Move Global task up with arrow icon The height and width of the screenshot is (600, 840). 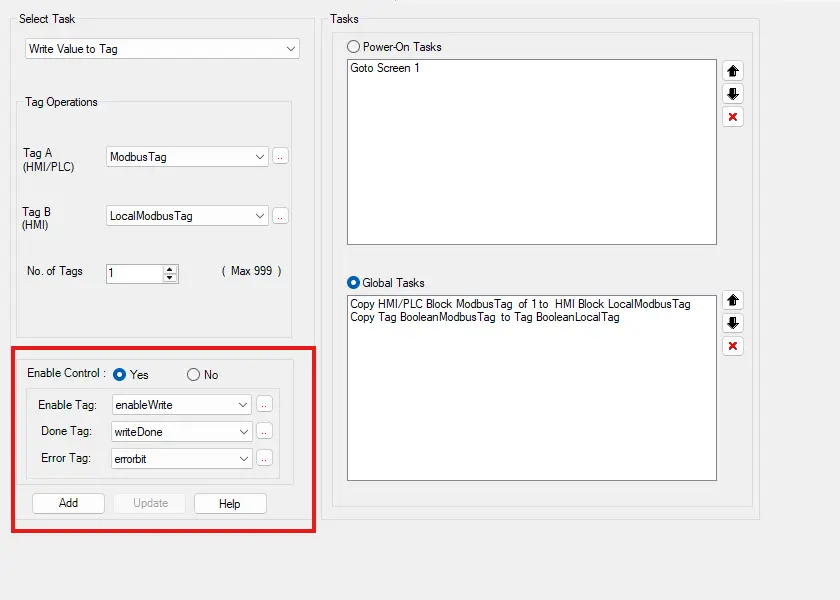click(733, 300)
